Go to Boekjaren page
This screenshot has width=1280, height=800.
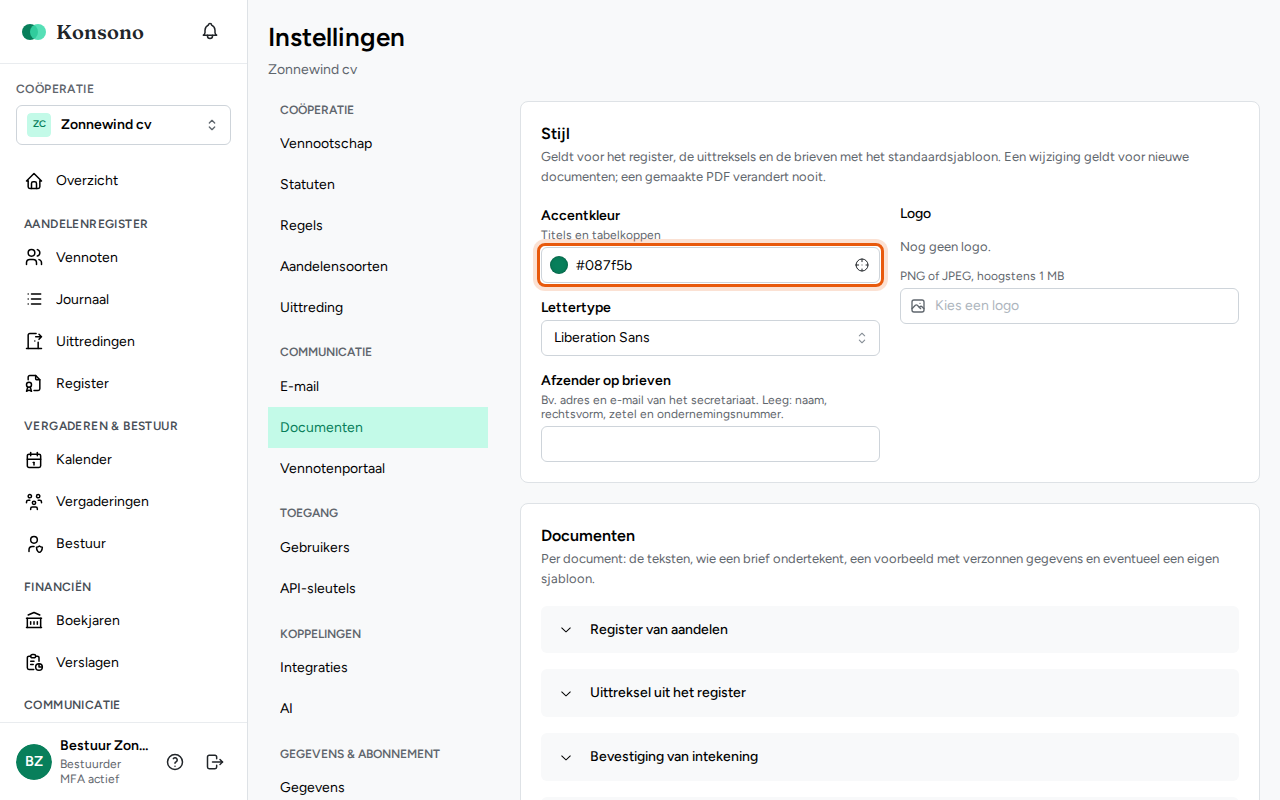(123, 621)
